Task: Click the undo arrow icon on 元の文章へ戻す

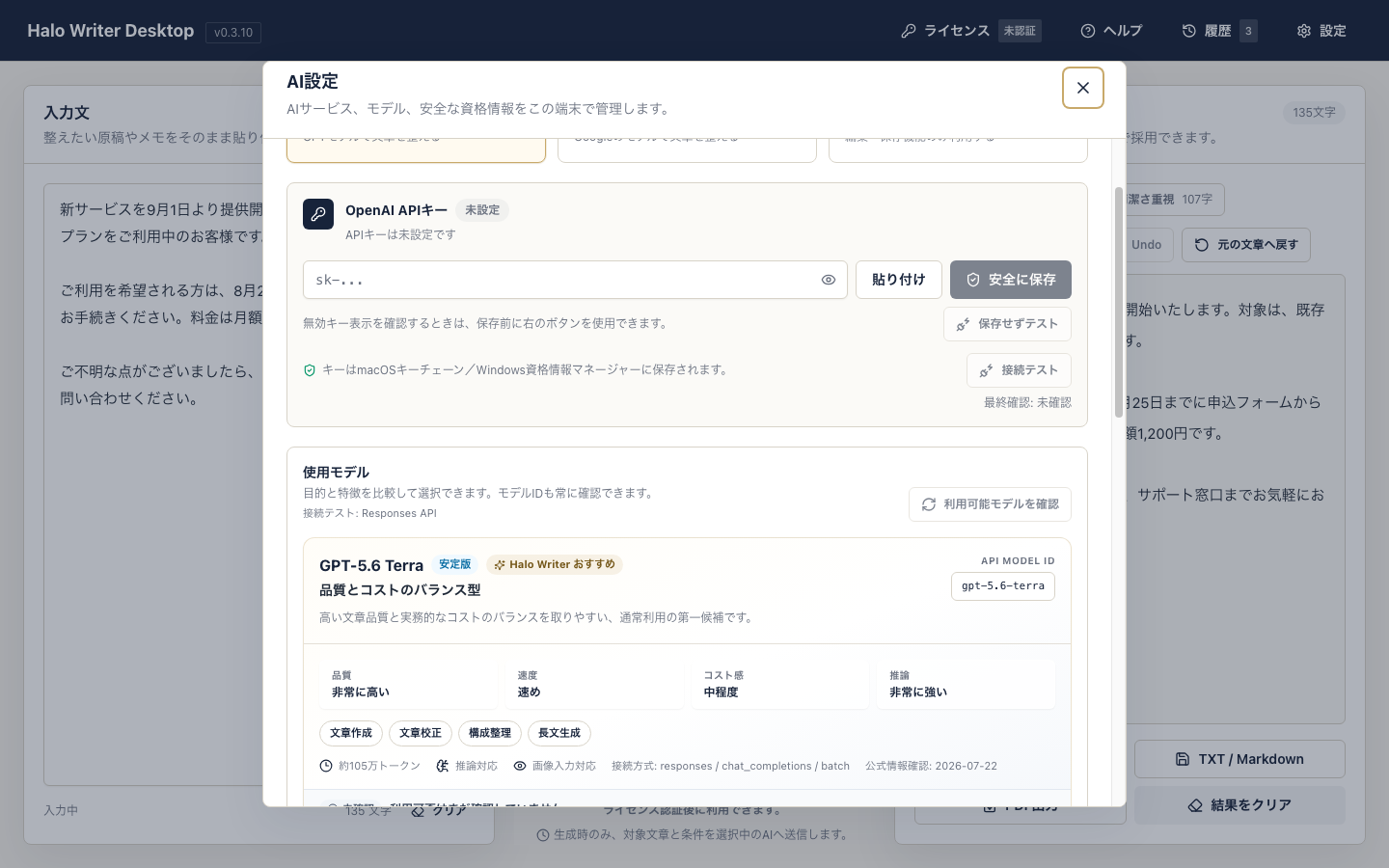Action: click(1202, 245)
